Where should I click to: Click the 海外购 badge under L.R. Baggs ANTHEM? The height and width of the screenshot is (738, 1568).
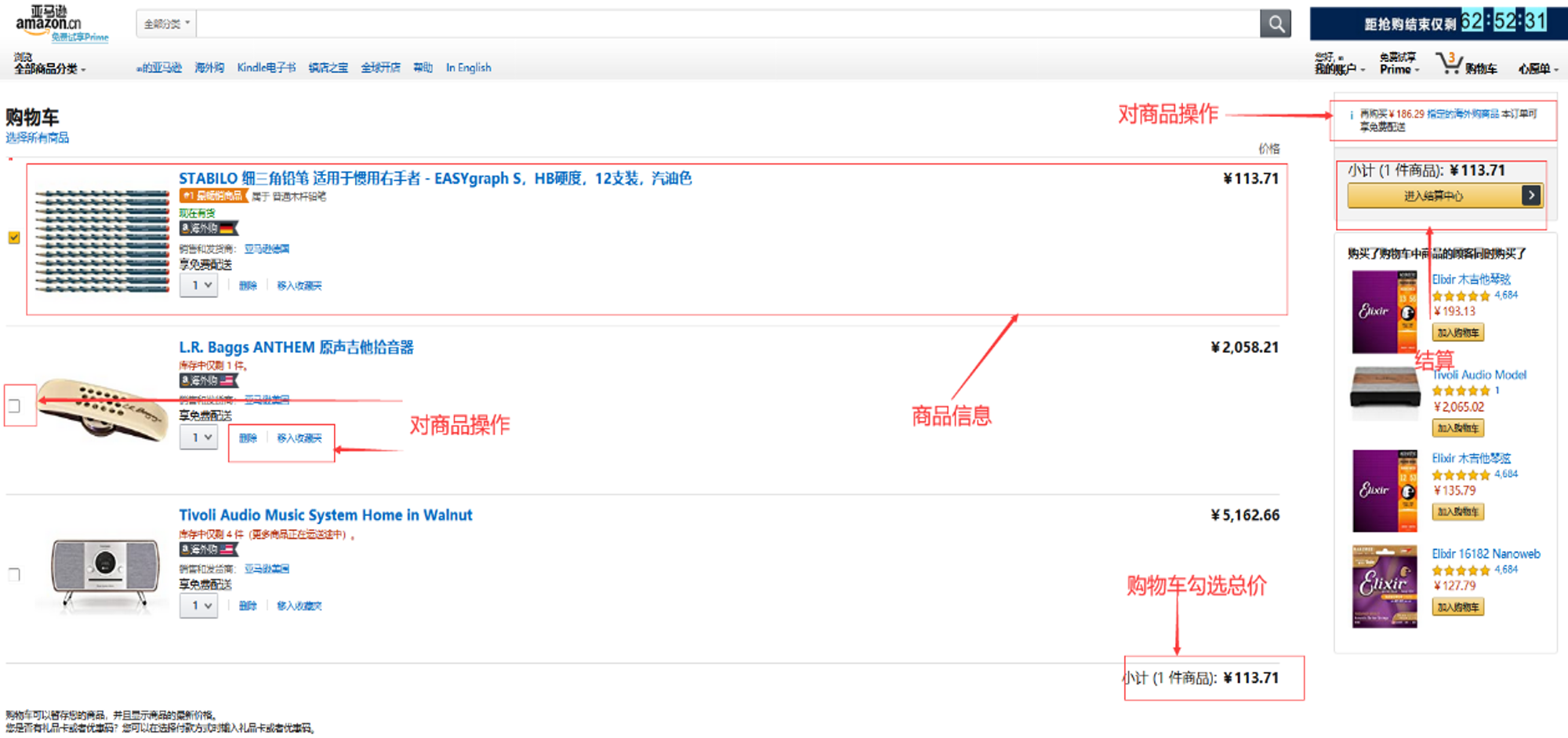click(x=209, y=380)
